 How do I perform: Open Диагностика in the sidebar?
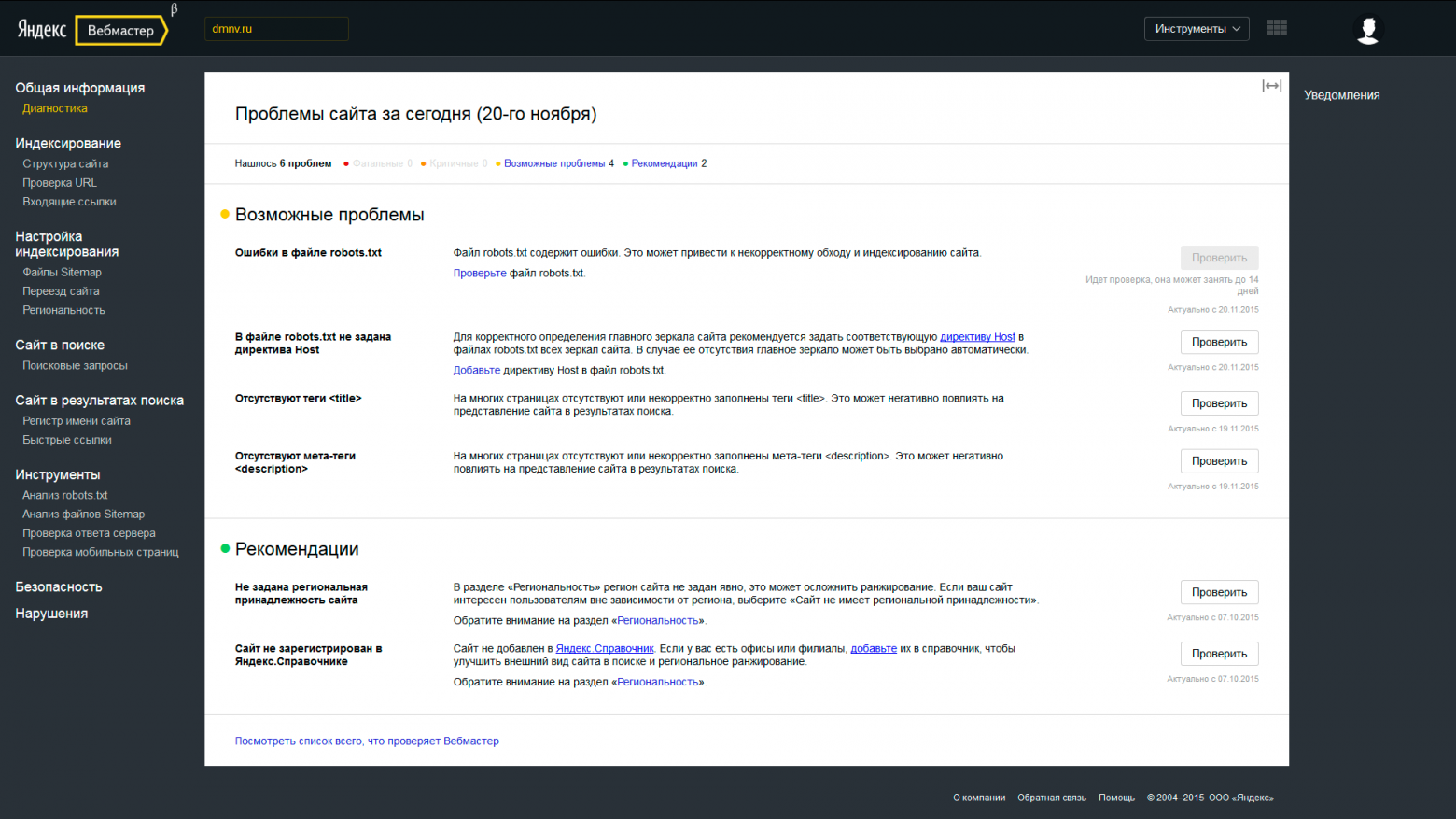click(55, 108)
